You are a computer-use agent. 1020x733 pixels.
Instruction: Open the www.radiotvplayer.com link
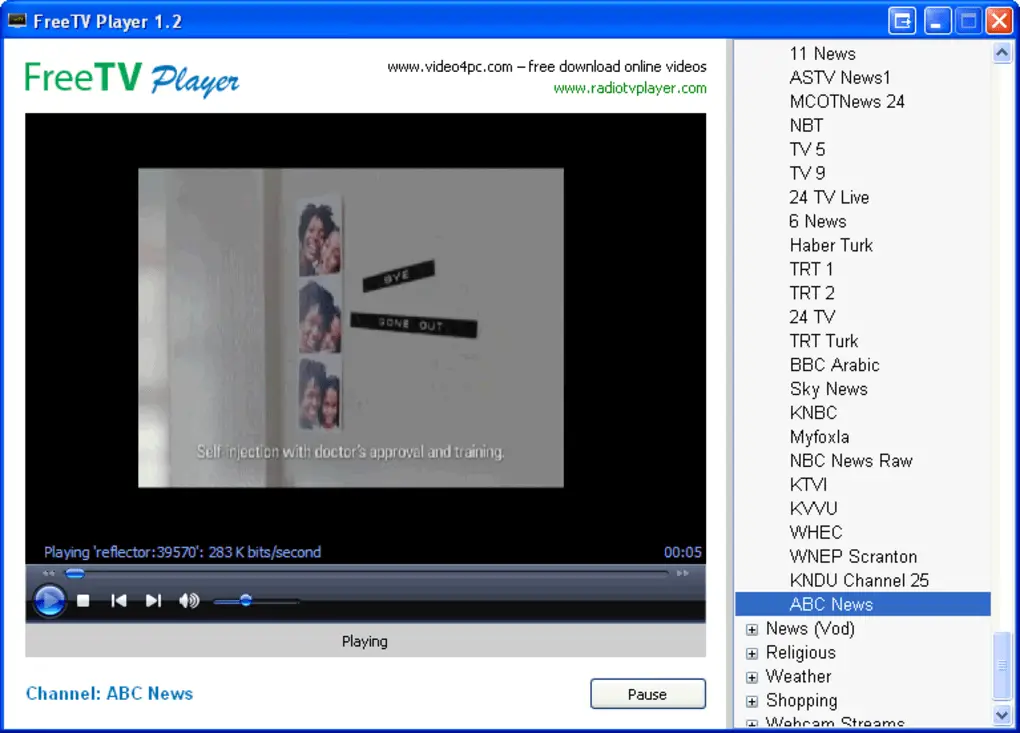point(630,88)
